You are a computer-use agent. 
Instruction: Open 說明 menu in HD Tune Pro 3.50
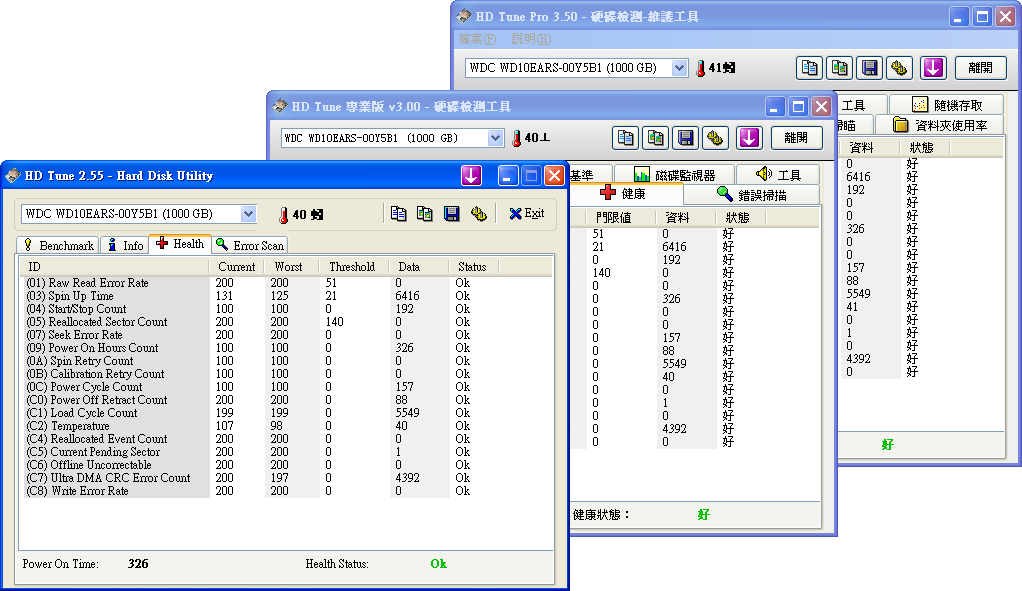click(x=531, y=39)
